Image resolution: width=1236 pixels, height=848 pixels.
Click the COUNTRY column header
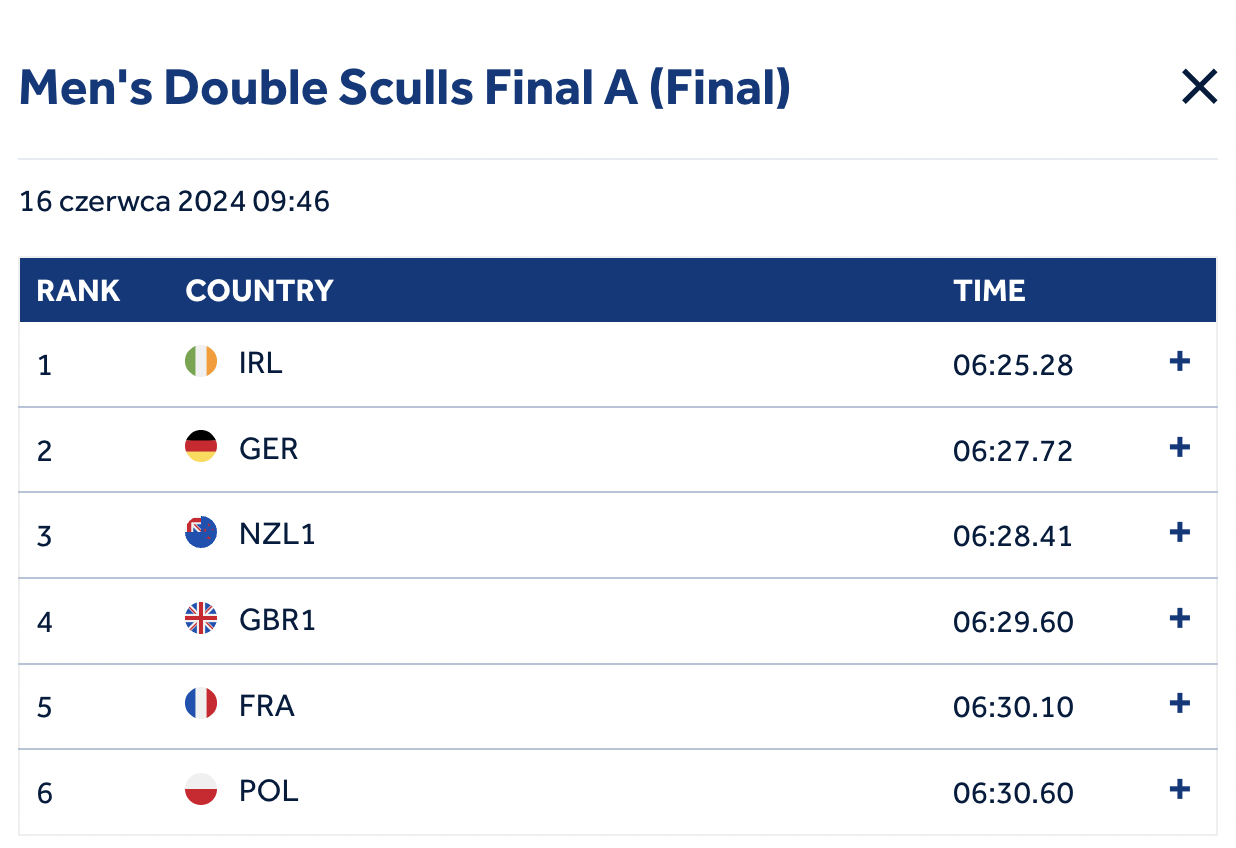259,291
